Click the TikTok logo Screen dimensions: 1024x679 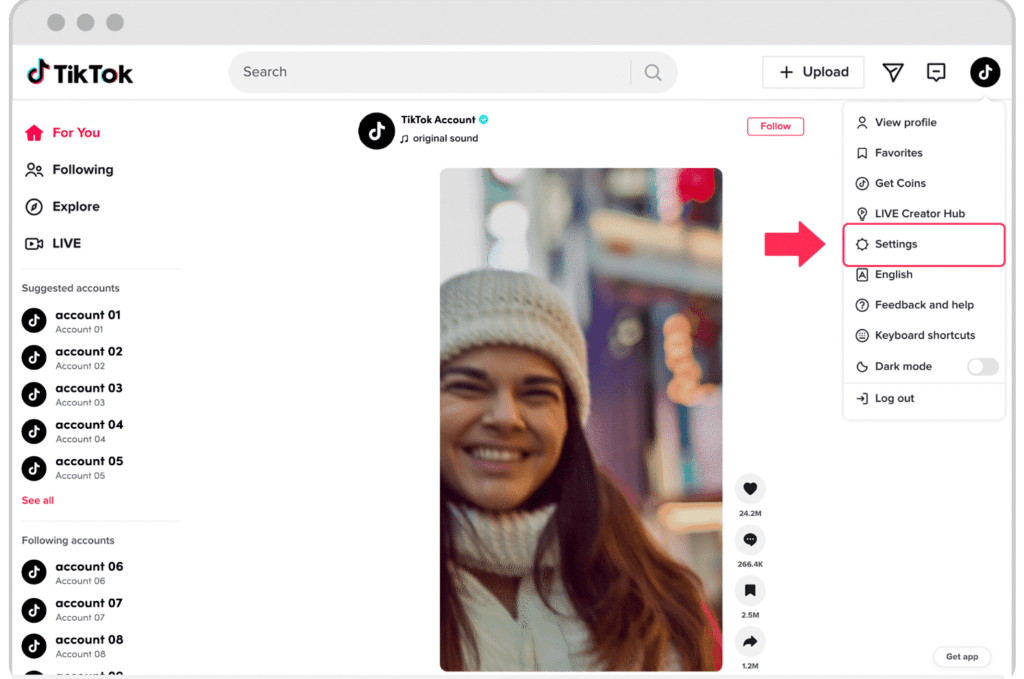(x=80, y=73)
